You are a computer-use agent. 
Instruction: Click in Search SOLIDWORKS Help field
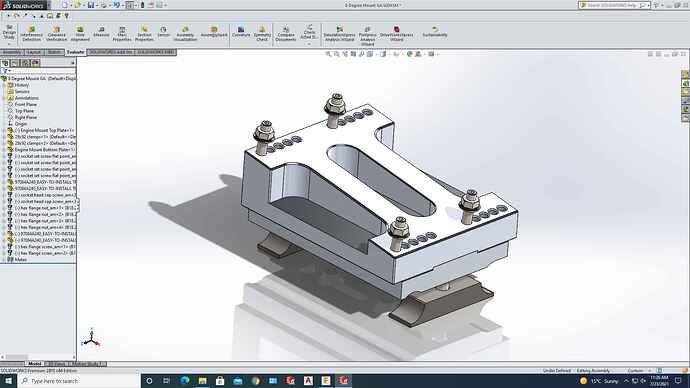coord(613,5)
